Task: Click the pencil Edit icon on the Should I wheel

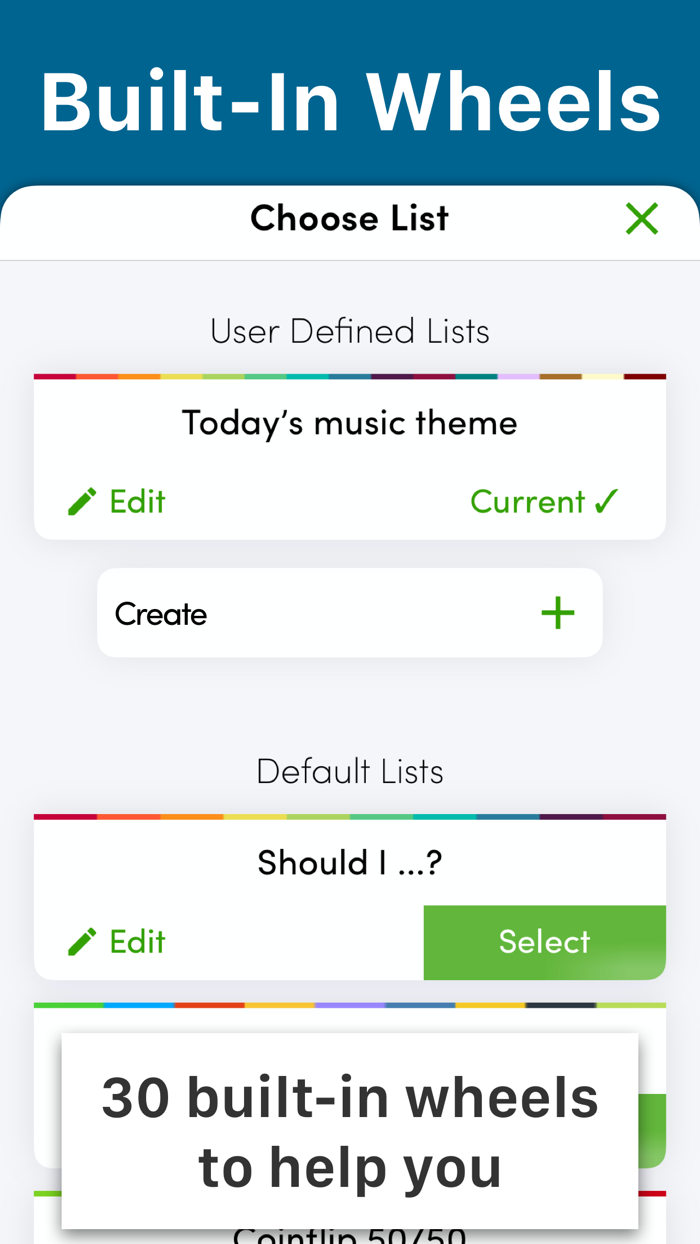Action: pos(82,941)
